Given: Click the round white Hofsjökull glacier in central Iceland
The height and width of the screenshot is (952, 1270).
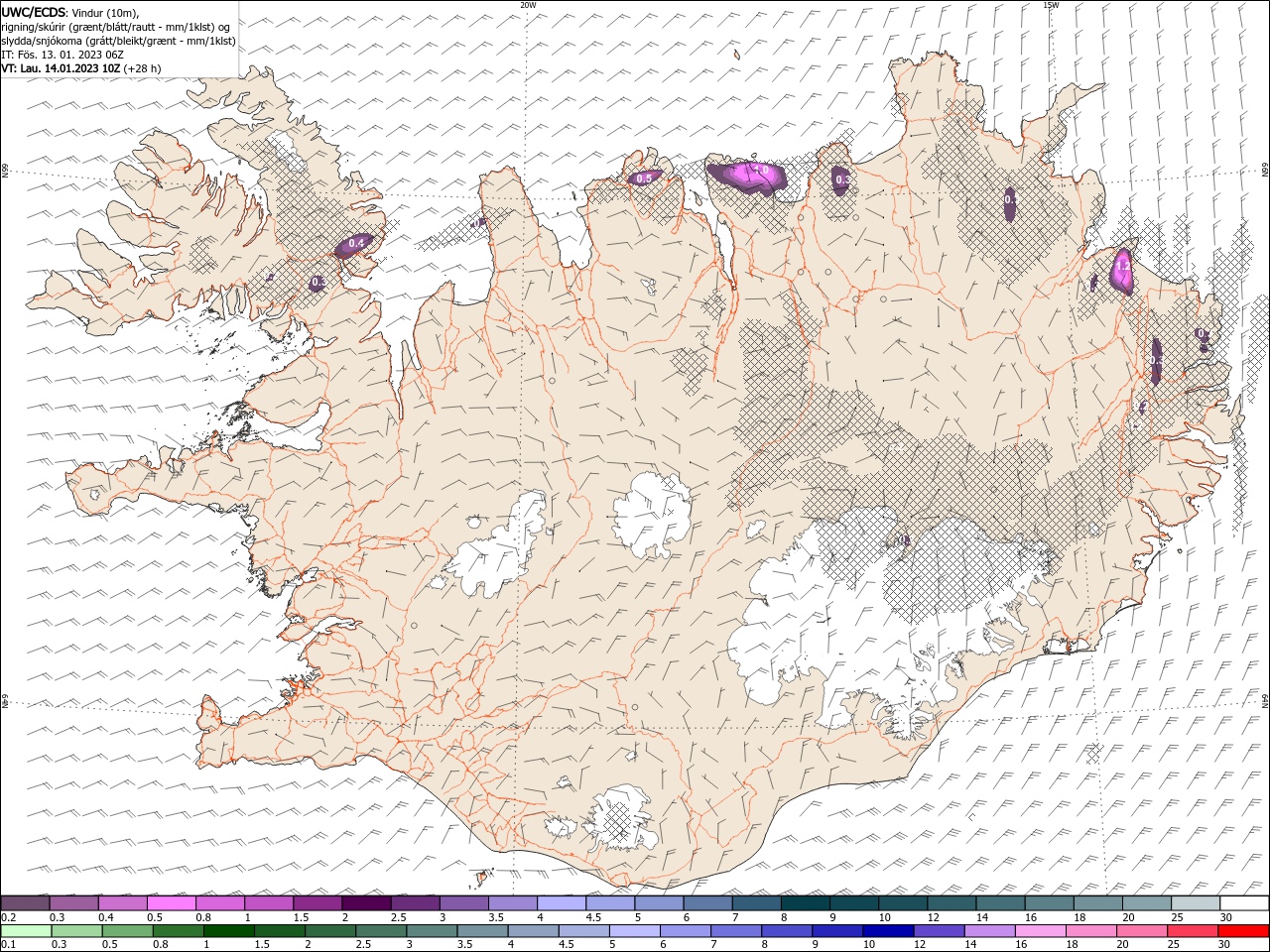Looking at the screenshot, I should [x=650, y=516].
